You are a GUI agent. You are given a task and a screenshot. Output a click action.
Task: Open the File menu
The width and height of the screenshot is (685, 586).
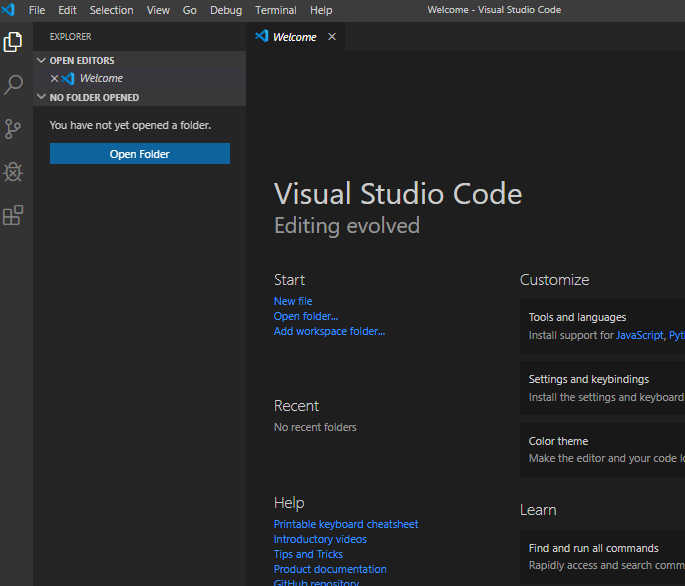[x=37, y=10]
